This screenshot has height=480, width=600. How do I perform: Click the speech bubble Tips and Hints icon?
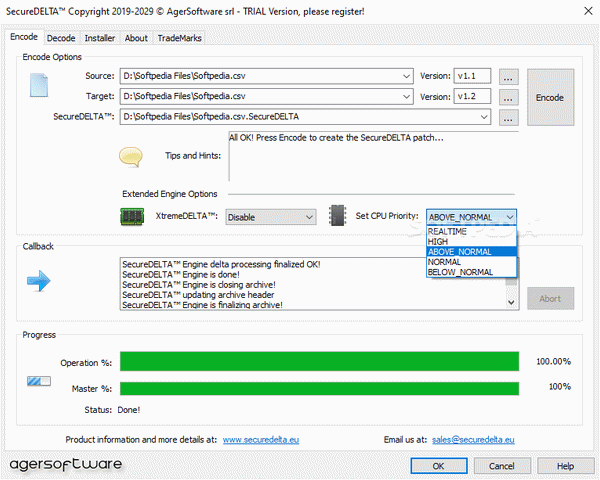[131, 157]
